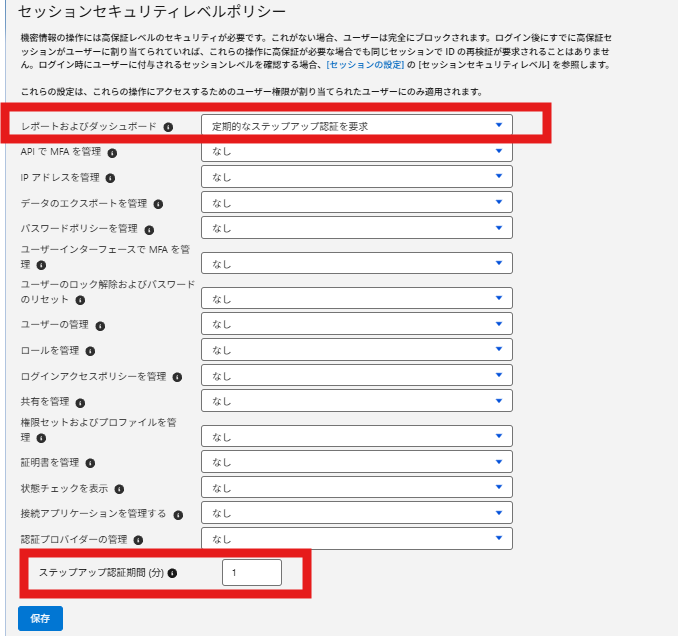Click info icon beside 共有を管理

tap(80, 403)
